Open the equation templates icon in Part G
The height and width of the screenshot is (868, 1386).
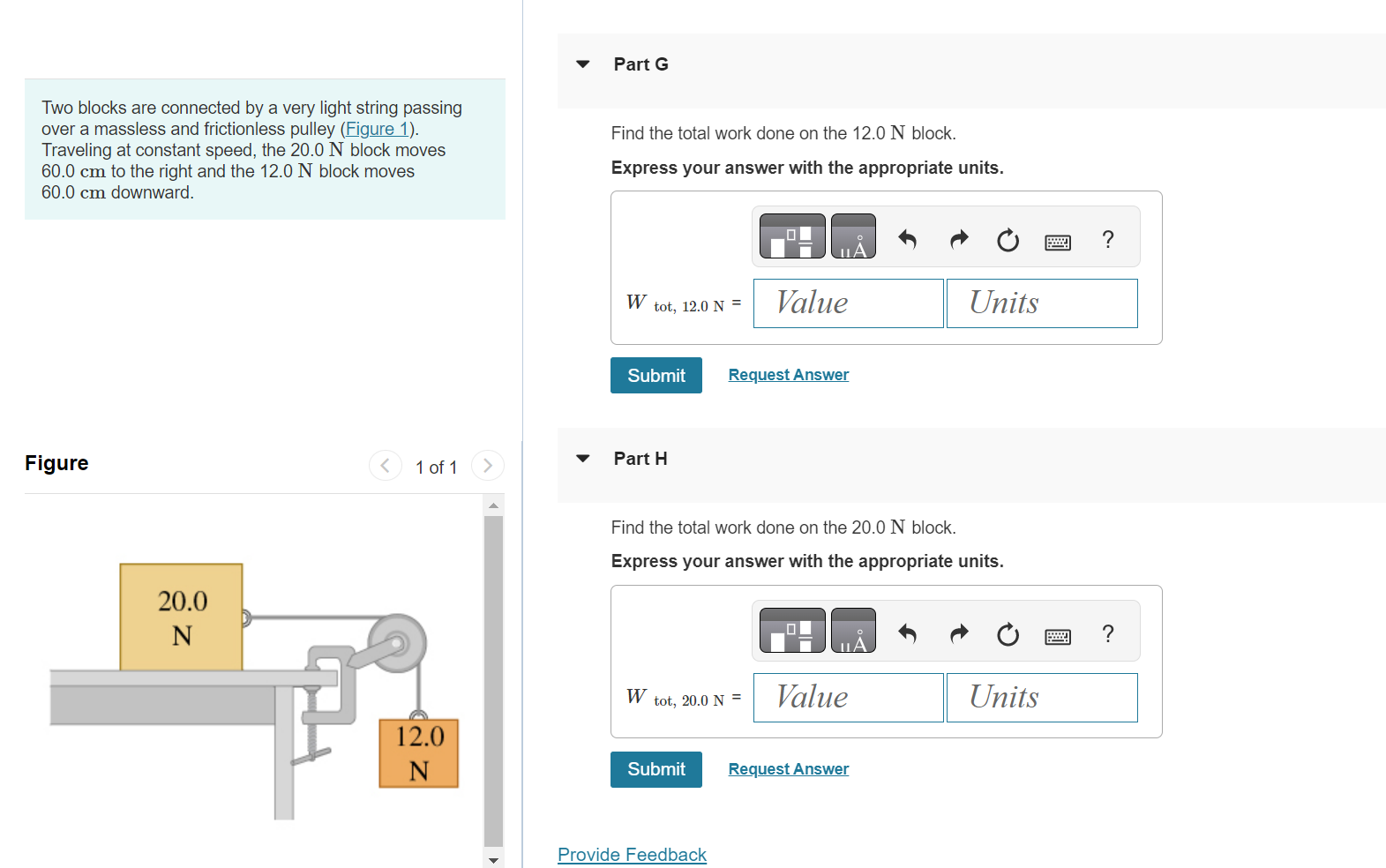pyautogui.click(x=790, y=236)
